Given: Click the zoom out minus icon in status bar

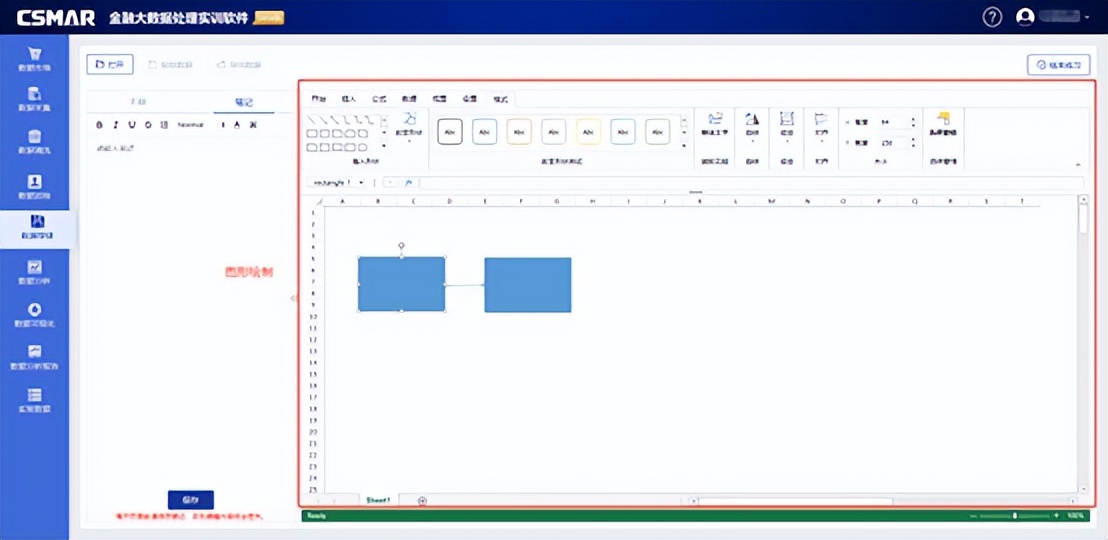Looking at the screenshot, I should click(973, 516).
